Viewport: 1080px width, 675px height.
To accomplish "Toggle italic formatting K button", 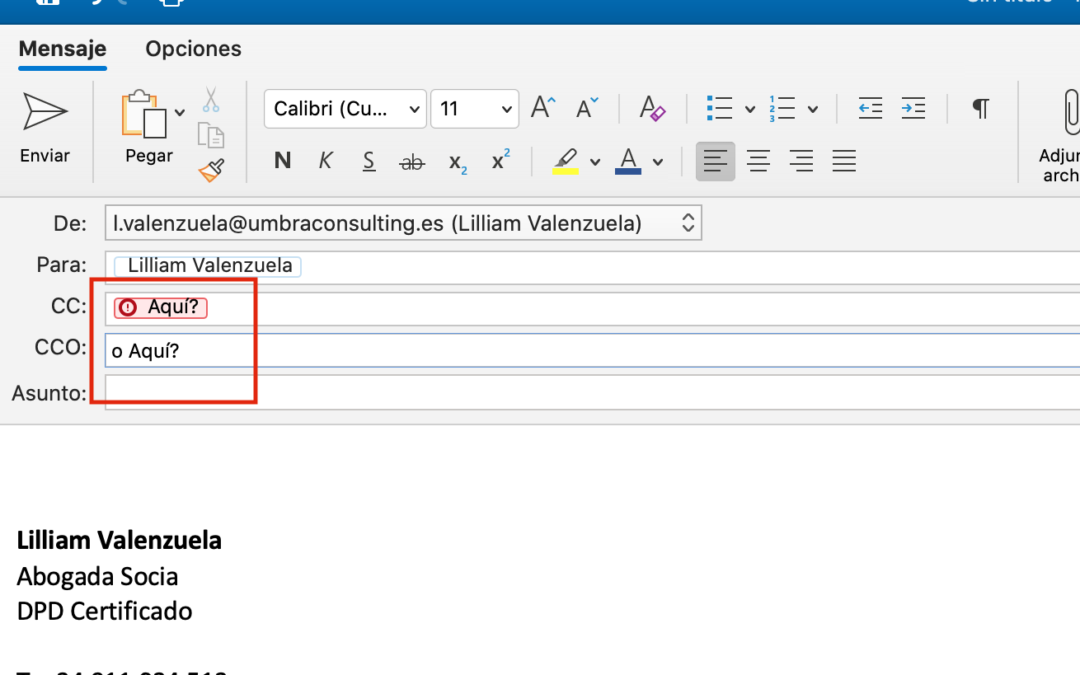I will click(325, 161).
